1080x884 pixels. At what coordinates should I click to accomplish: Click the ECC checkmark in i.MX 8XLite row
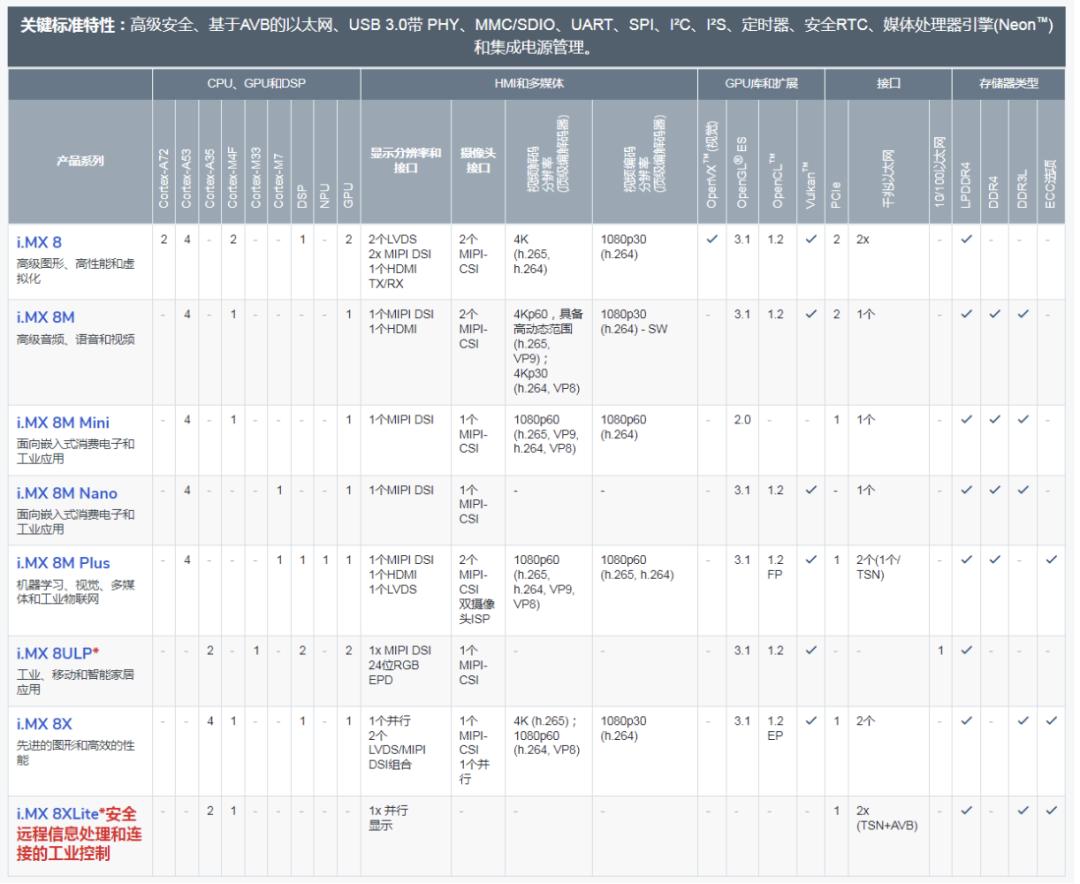(1051, 810)
